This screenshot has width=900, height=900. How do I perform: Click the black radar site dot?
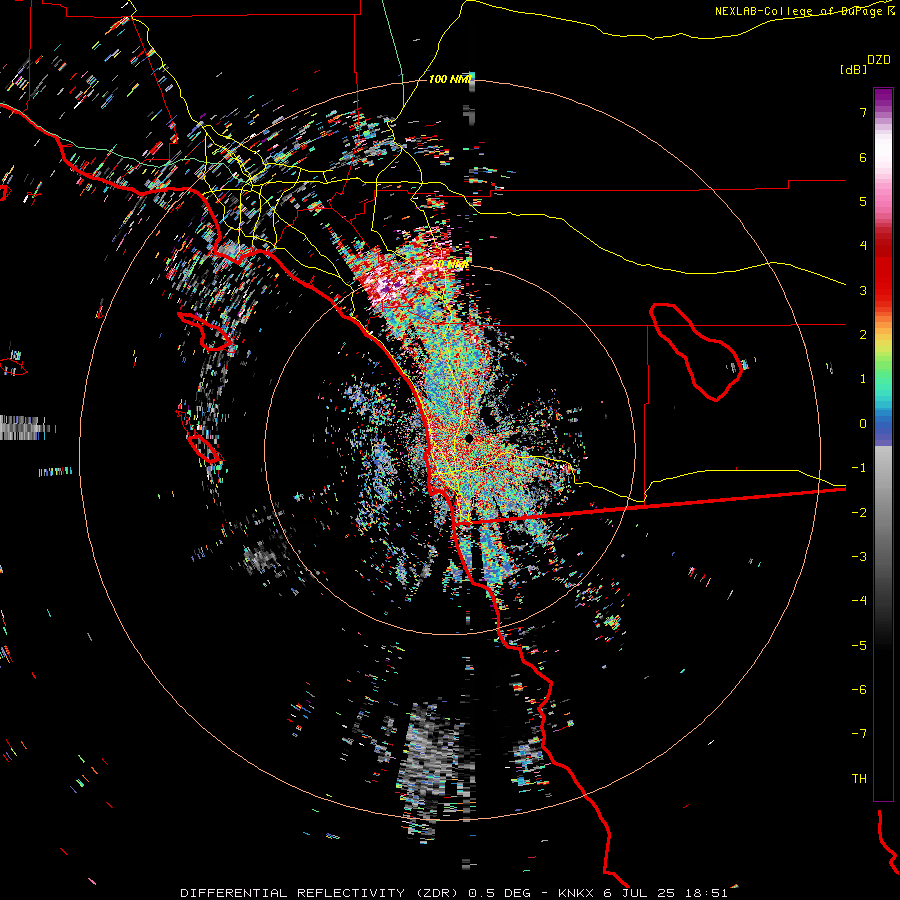tap(469, 438)
